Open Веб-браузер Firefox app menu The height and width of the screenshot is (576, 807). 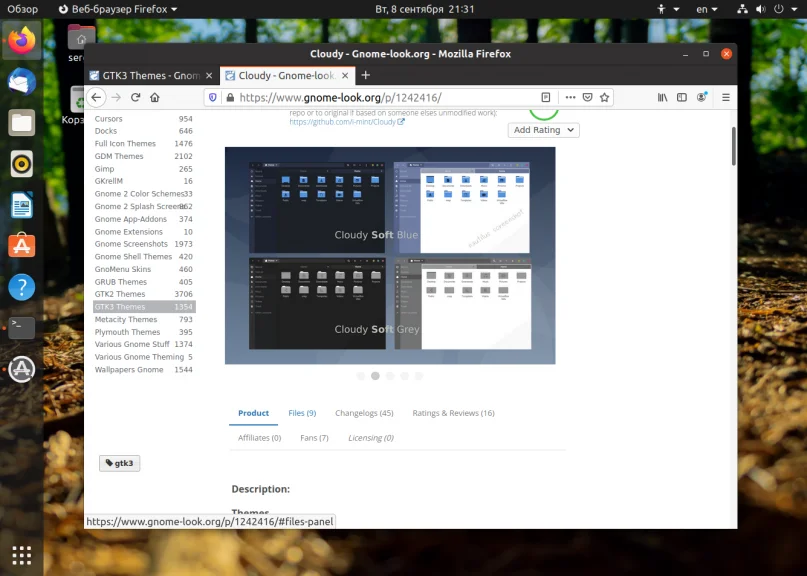[118, 9]
